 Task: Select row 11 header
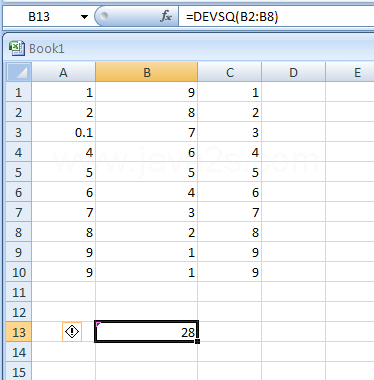click(19, 292)
